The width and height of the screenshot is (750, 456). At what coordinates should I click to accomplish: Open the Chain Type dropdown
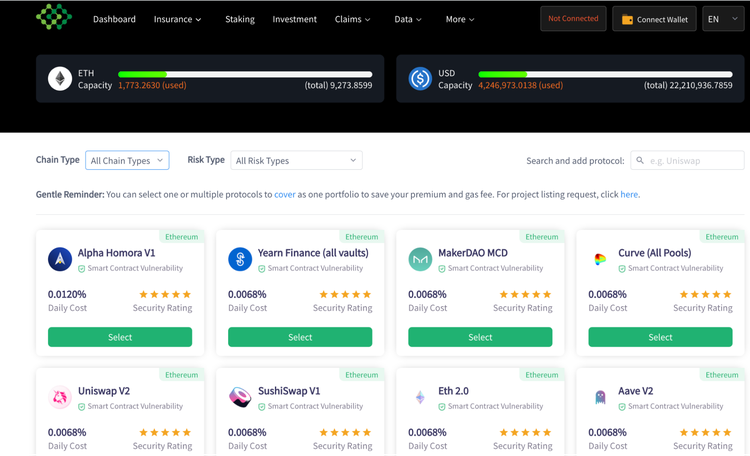127,160
